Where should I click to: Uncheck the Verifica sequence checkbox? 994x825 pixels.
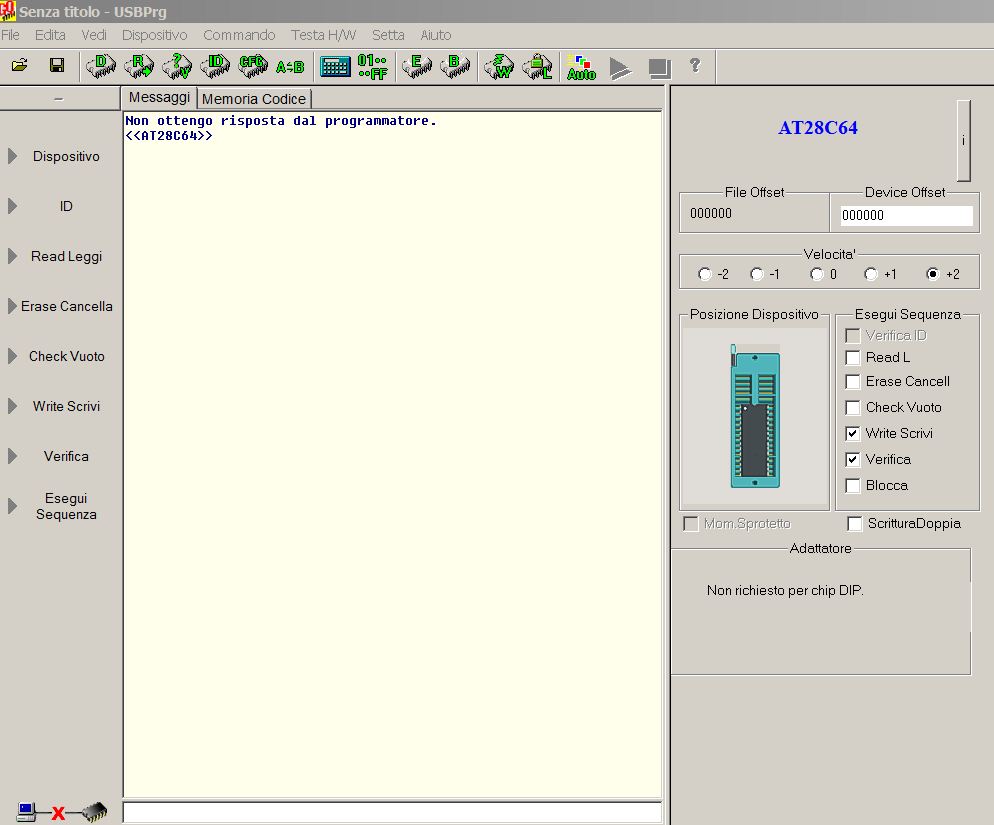[853, 460]
